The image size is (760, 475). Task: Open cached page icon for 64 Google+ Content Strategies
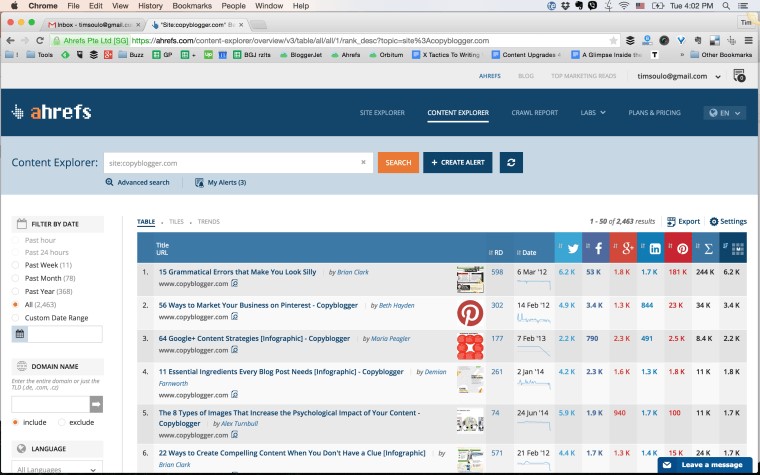235,349
